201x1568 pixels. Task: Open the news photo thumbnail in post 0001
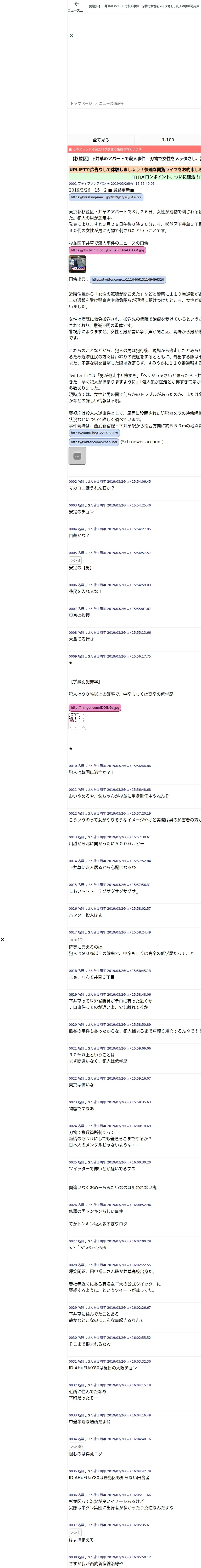[77, 264]
